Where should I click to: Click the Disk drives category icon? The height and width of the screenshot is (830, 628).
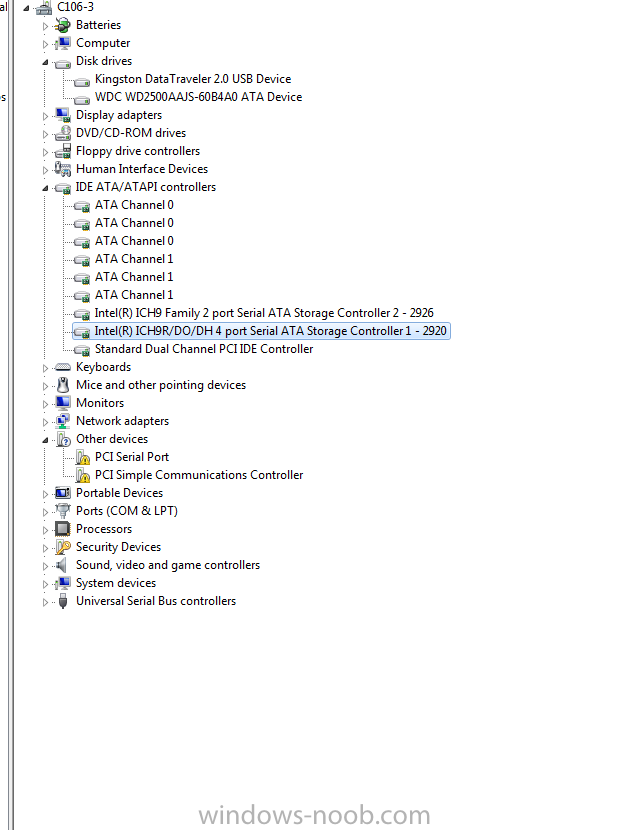click(x=62, y=63)
